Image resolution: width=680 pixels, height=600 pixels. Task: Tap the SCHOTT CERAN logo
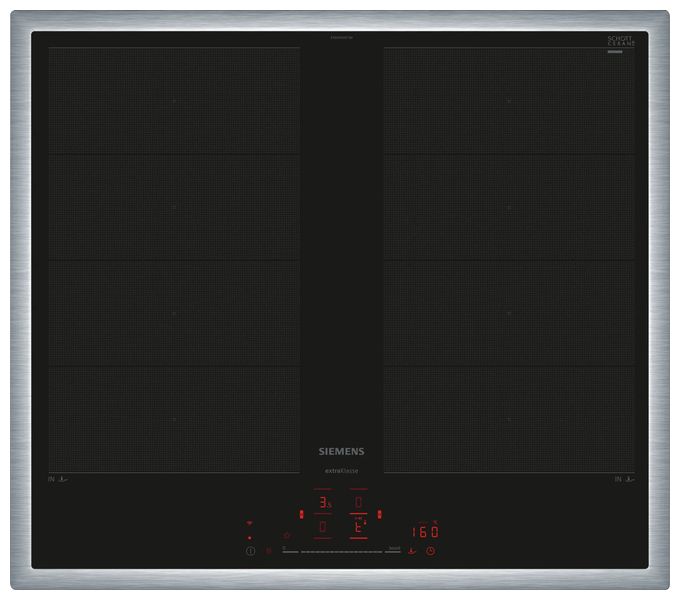coord(621,42)
